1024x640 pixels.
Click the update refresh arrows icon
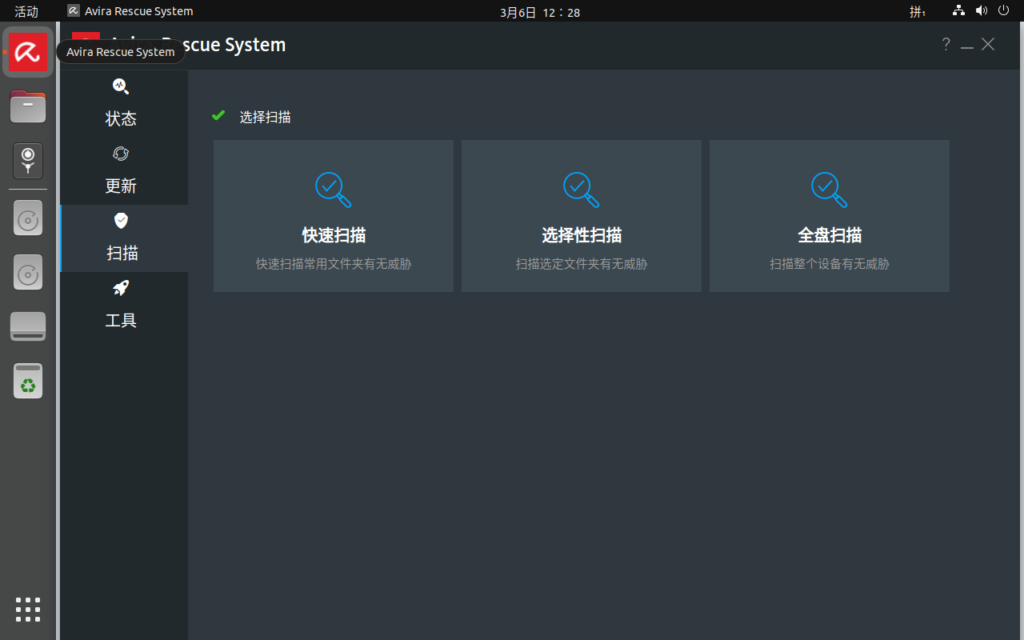120,153
